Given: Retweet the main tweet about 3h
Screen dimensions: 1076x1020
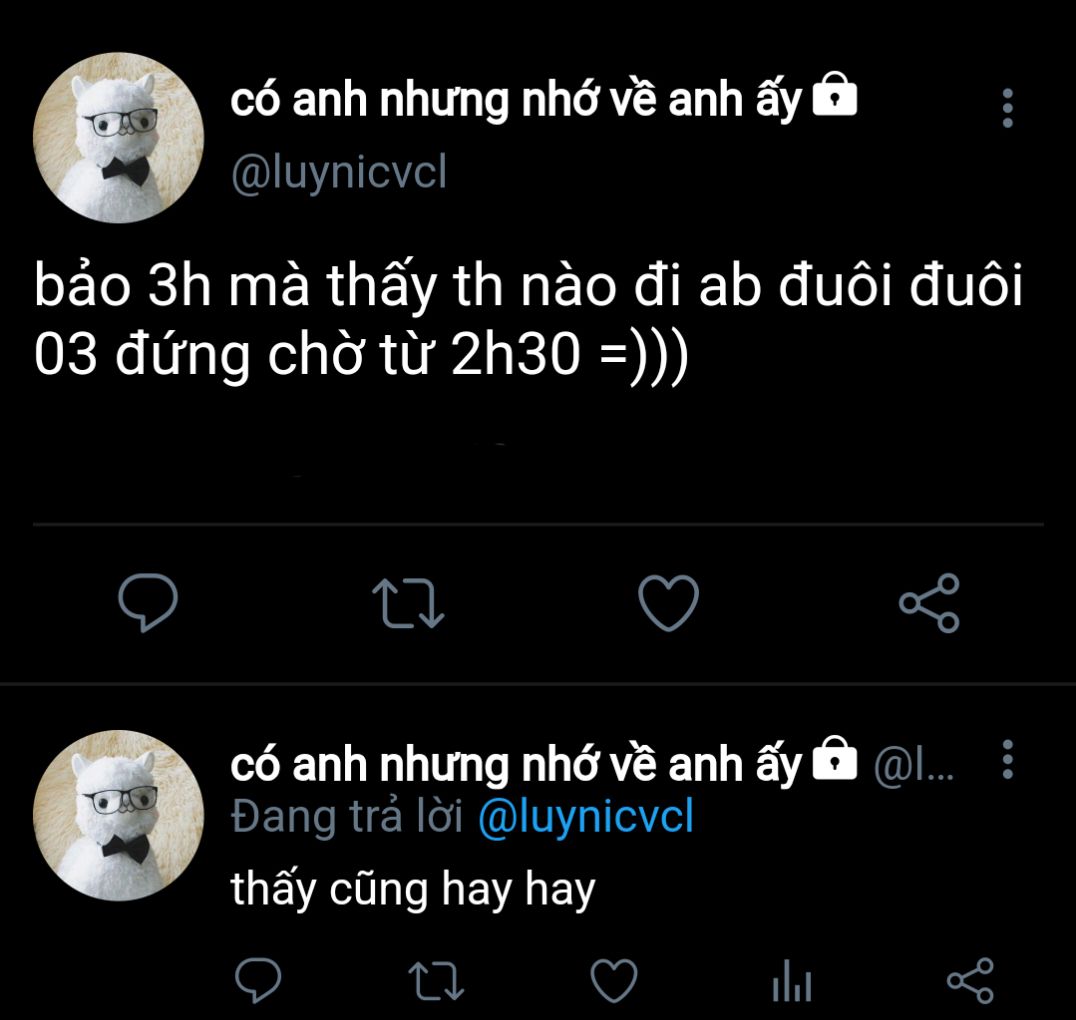Looking at the screenshot, I should coord(408,603).
